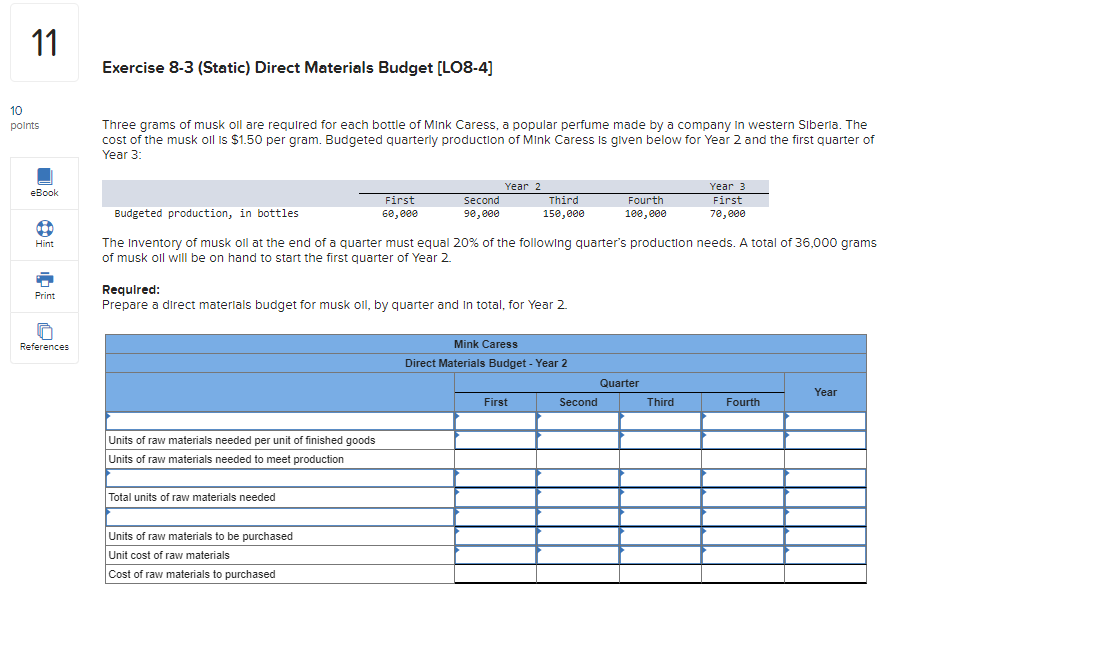Select the question number 11 tile

tap(43, 42)
